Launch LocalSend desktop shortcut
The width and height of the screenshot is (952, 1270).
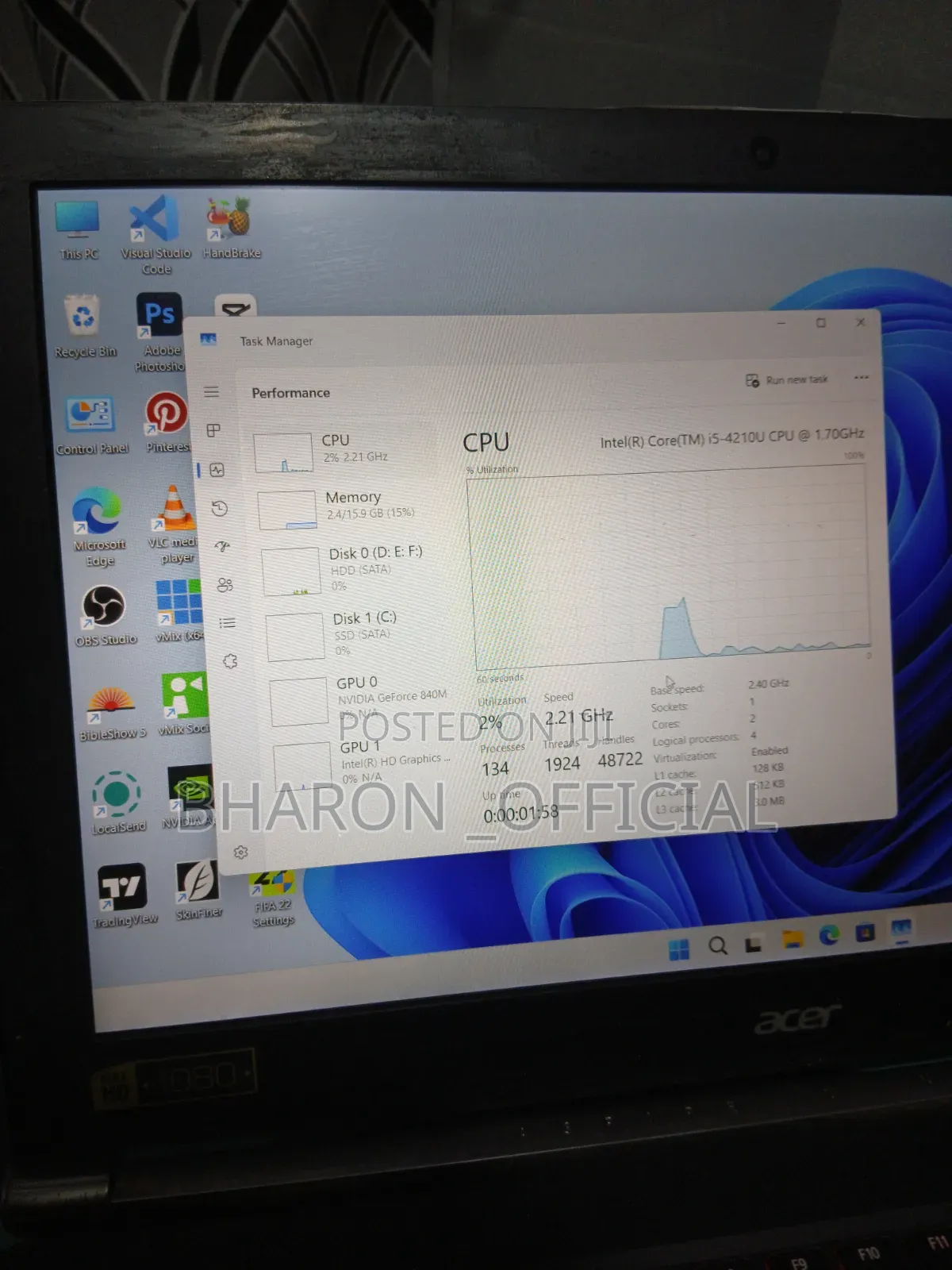point(117,802)
